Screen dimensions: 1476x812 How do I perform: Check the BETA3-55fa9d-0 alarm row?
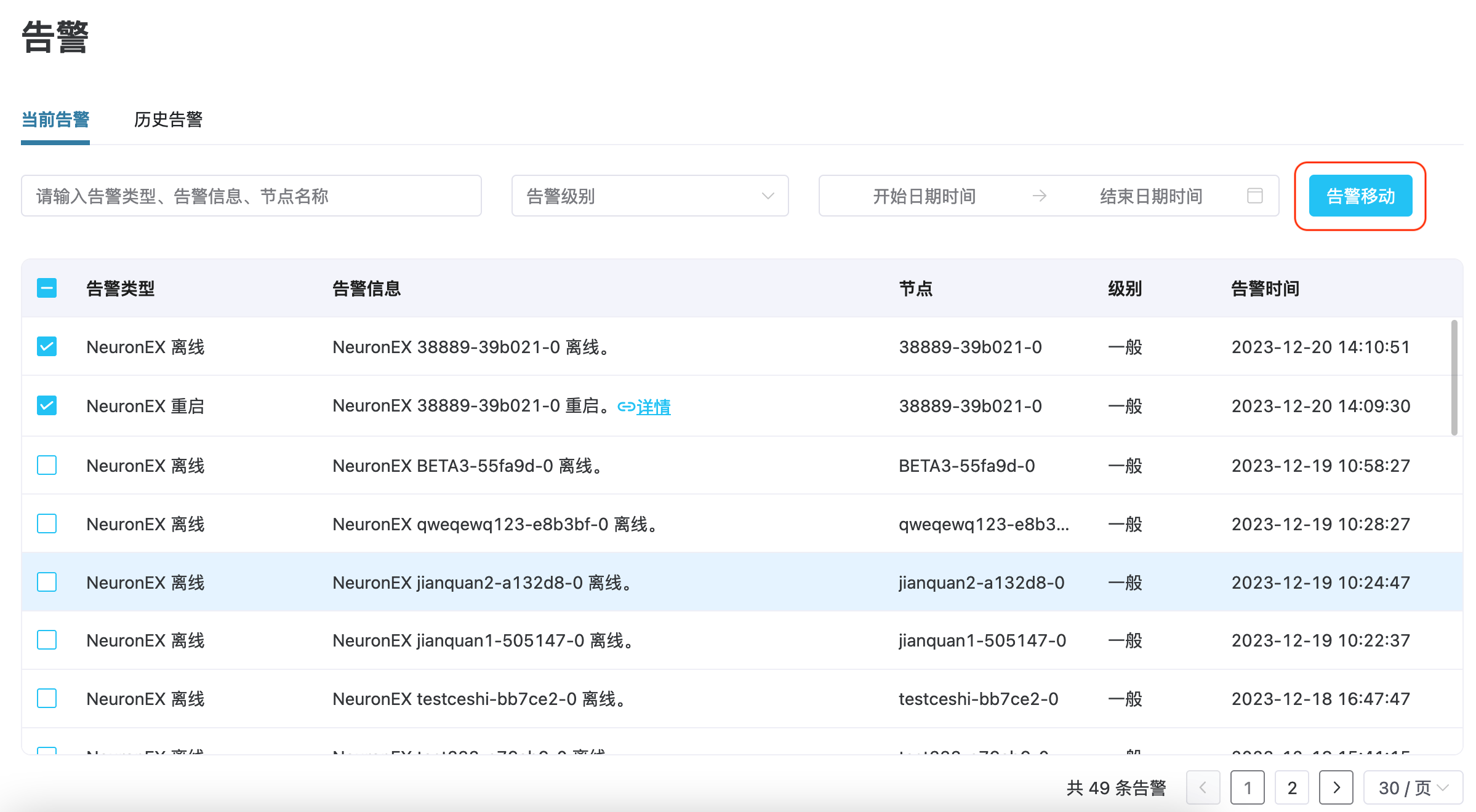click(47, 465)
